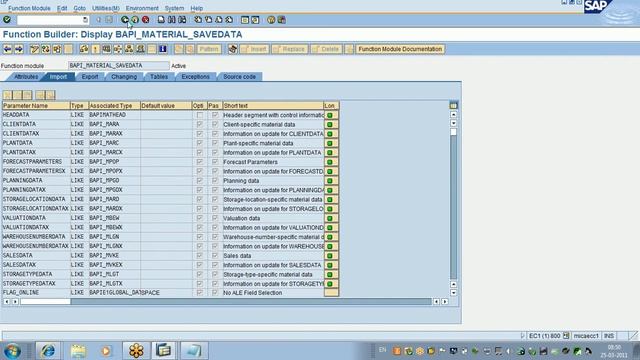Toggle Pass Value checkbox for WAREHOUSENUMBERDATA
This screenshot has width=640, height=360.
(215, 237)
